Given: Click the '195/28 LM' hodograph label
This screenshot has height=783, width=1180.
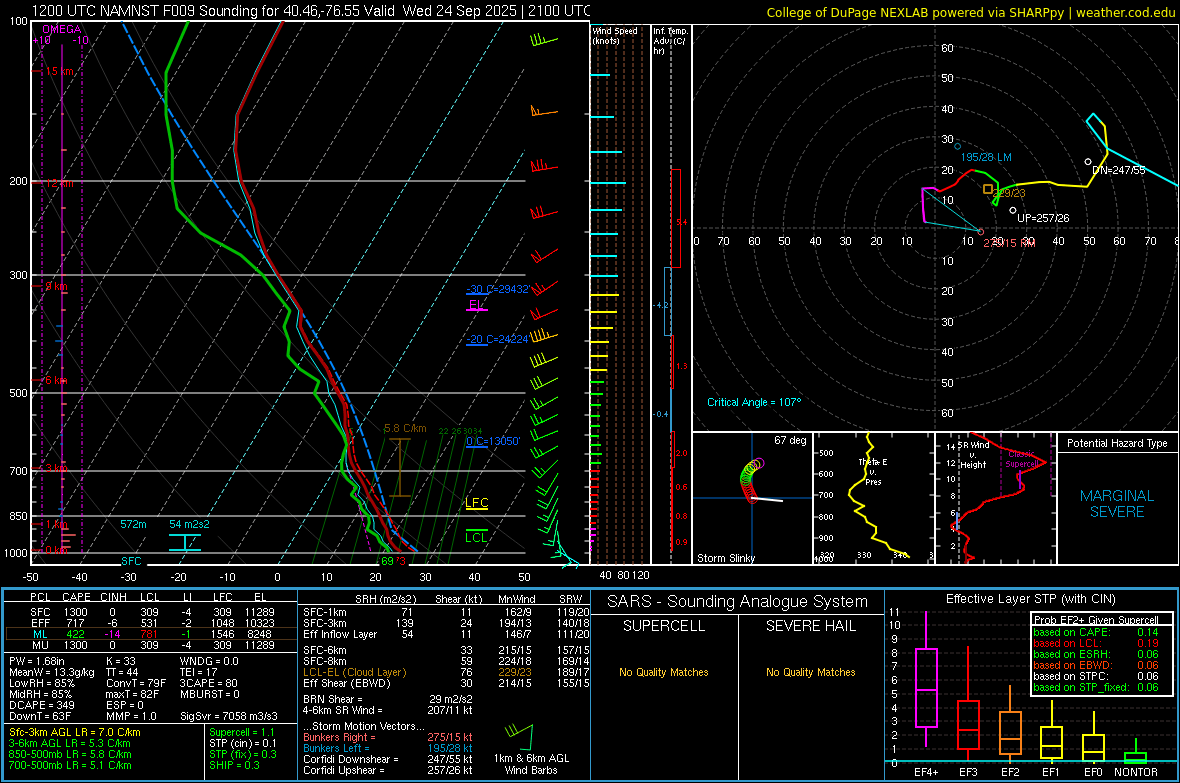Looking at the screenshot, I should (x=986, y=157).
